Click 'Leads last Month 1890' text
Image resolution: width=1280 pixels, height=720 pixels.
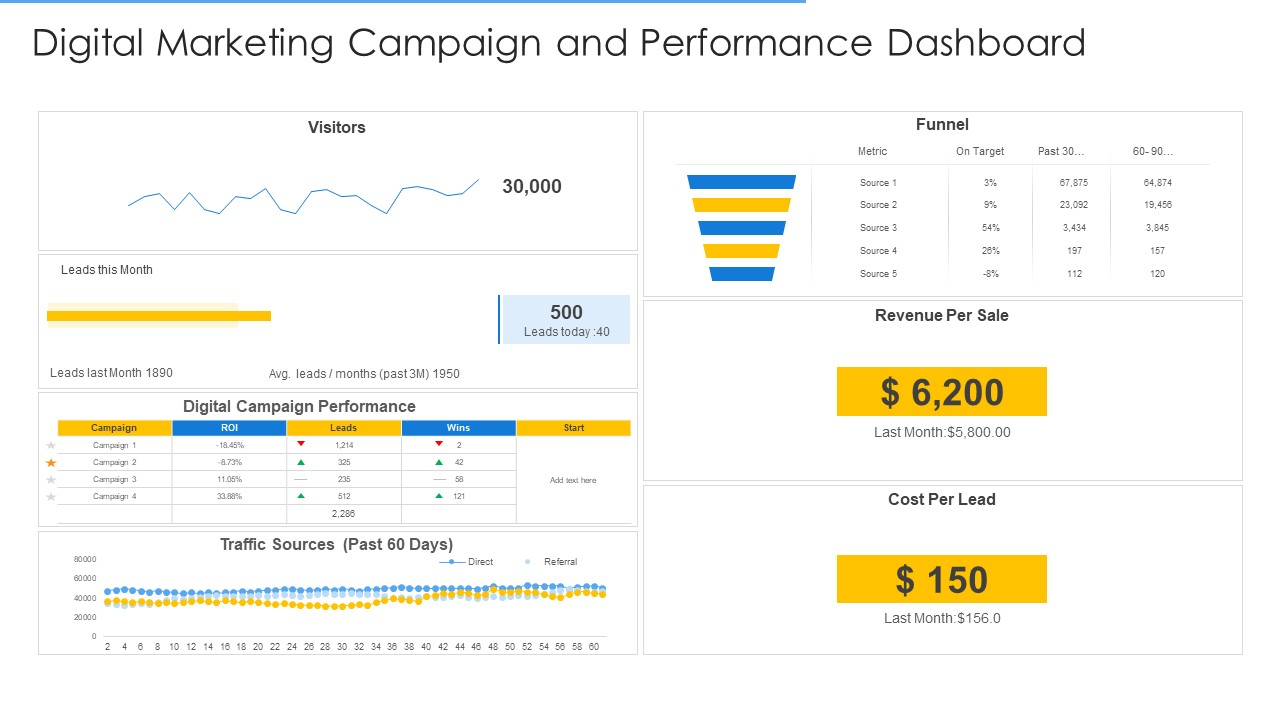point(111,373)
